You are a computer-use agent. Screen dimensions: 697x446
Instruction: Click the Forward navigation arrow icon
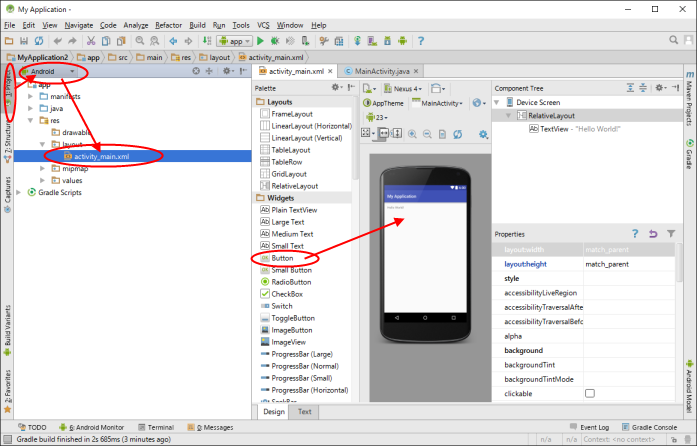(188, 41)
